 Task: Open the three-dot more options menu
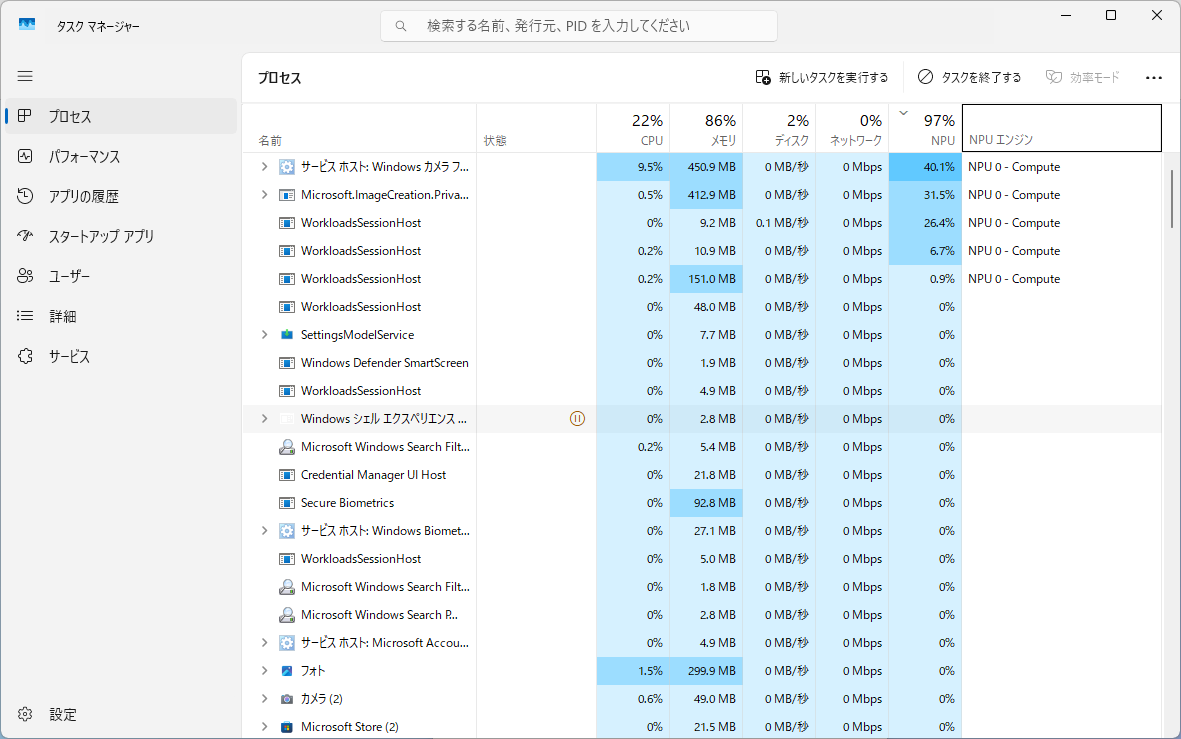[1153, 78]
